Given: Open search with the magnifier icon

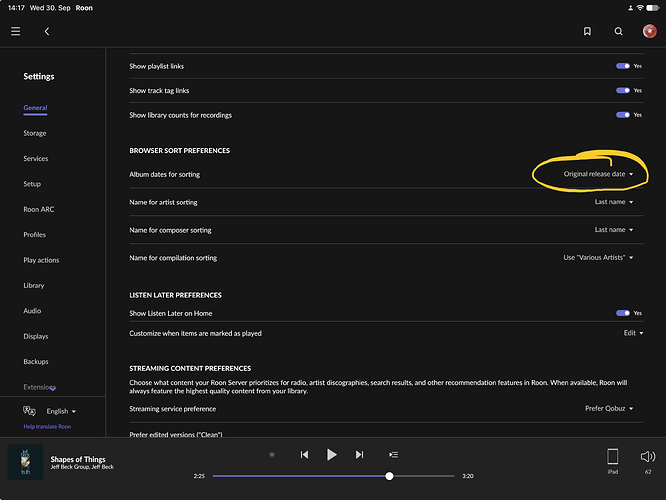Looking at the screenshot, I should point(618,31).
